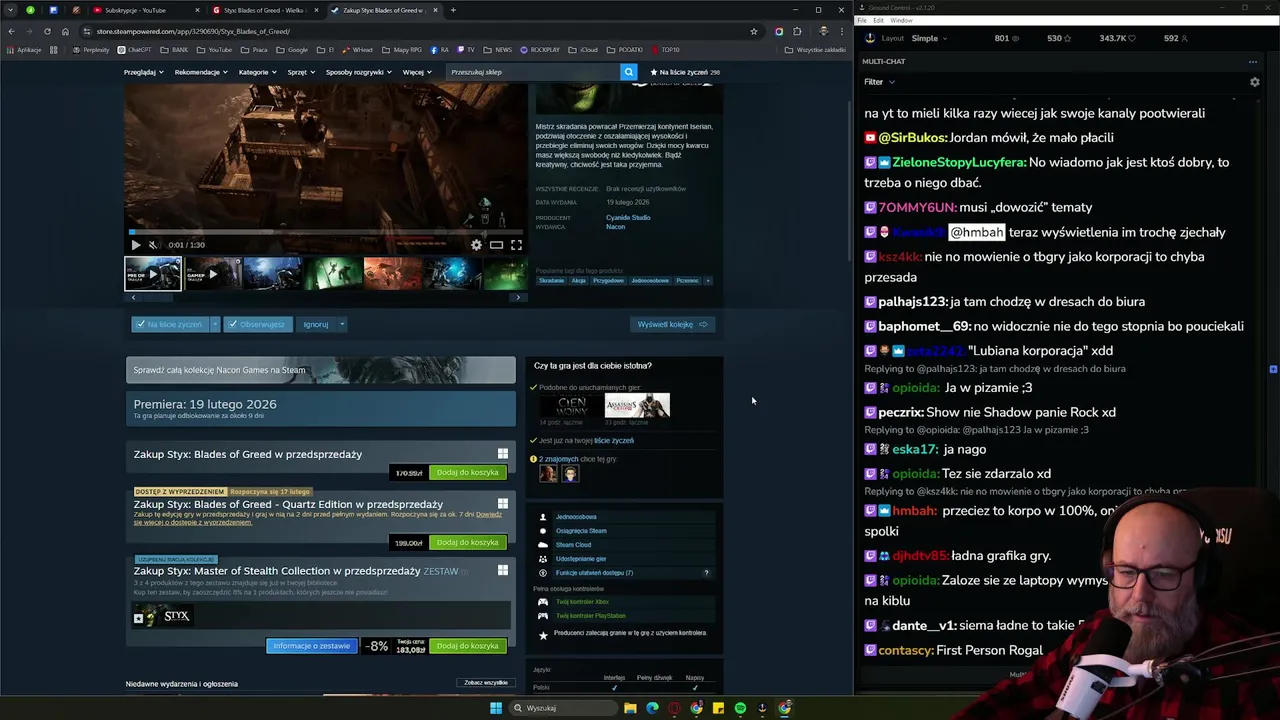This screenshot has height=720, width=1280.
Task: Expand Sprzęt store menu
Action: pyautogui.click(x=301, y=72)
